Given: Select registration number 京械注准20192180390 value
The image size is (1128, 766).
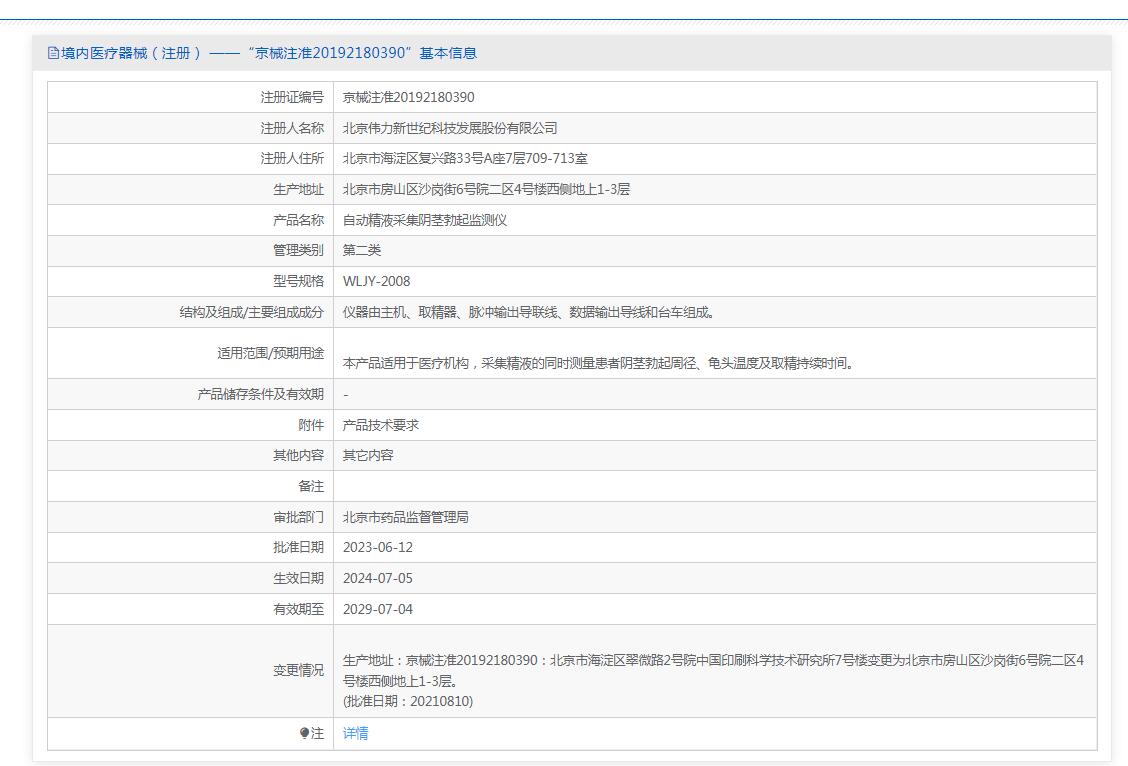Looking at the screenshot, I should (x=409, y=97).
